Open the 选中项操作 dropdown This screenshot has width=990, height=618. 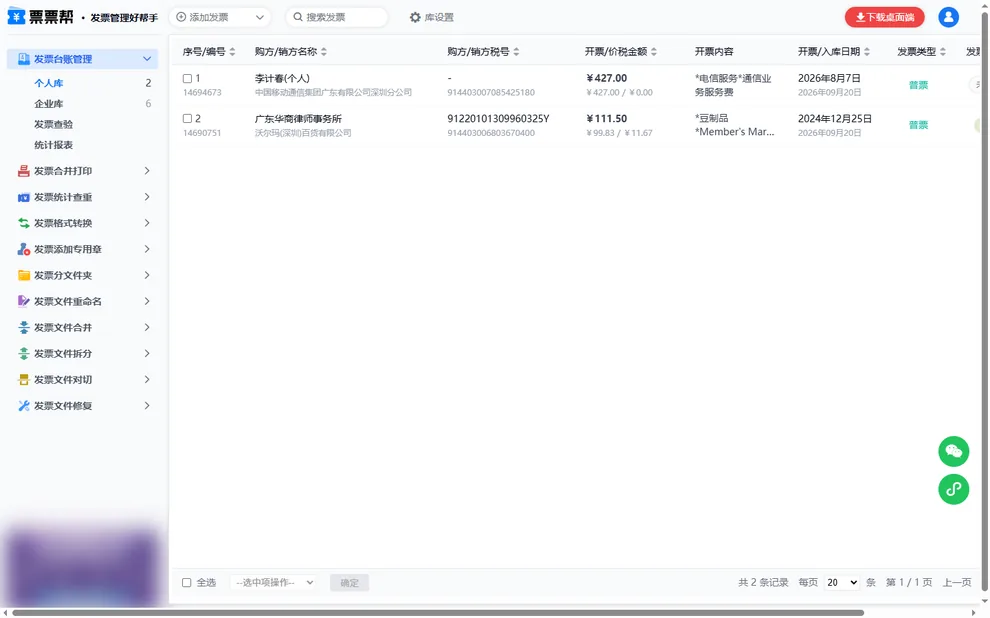click(273, 583)
